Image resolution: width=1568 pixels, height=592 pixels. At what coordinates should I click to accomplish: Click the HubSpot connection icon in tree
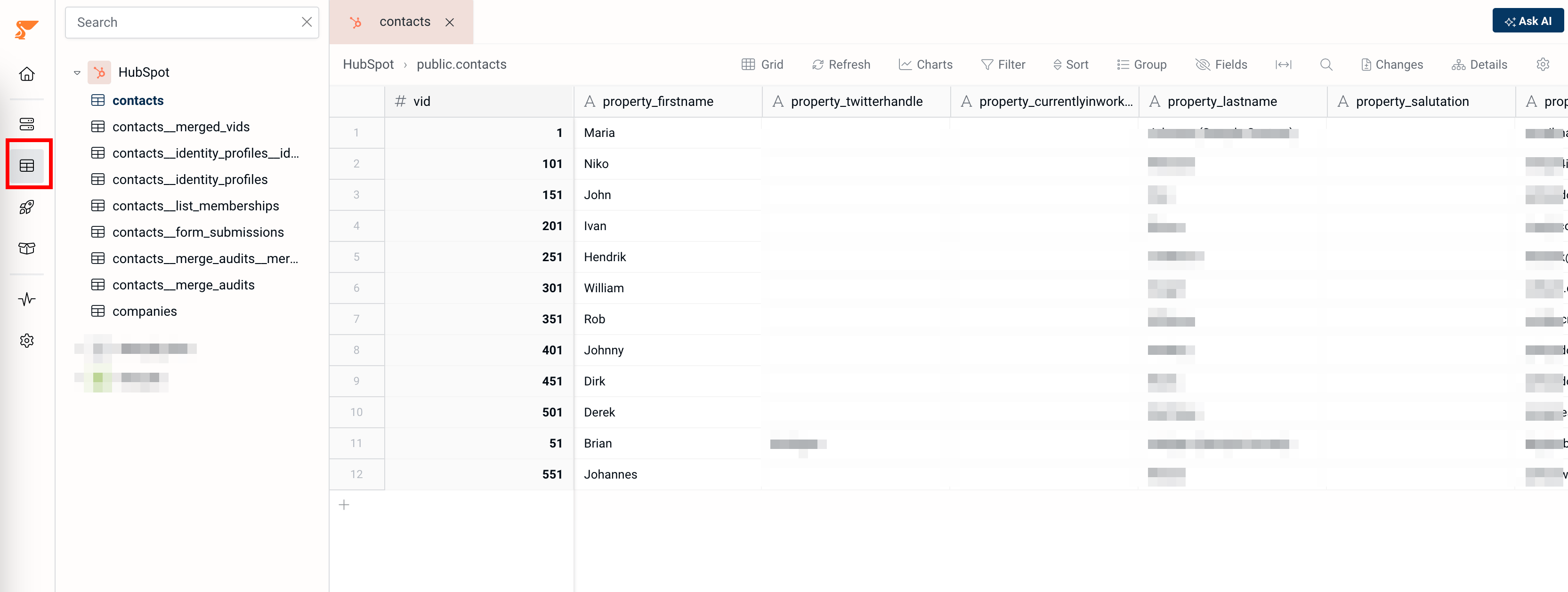99,72
